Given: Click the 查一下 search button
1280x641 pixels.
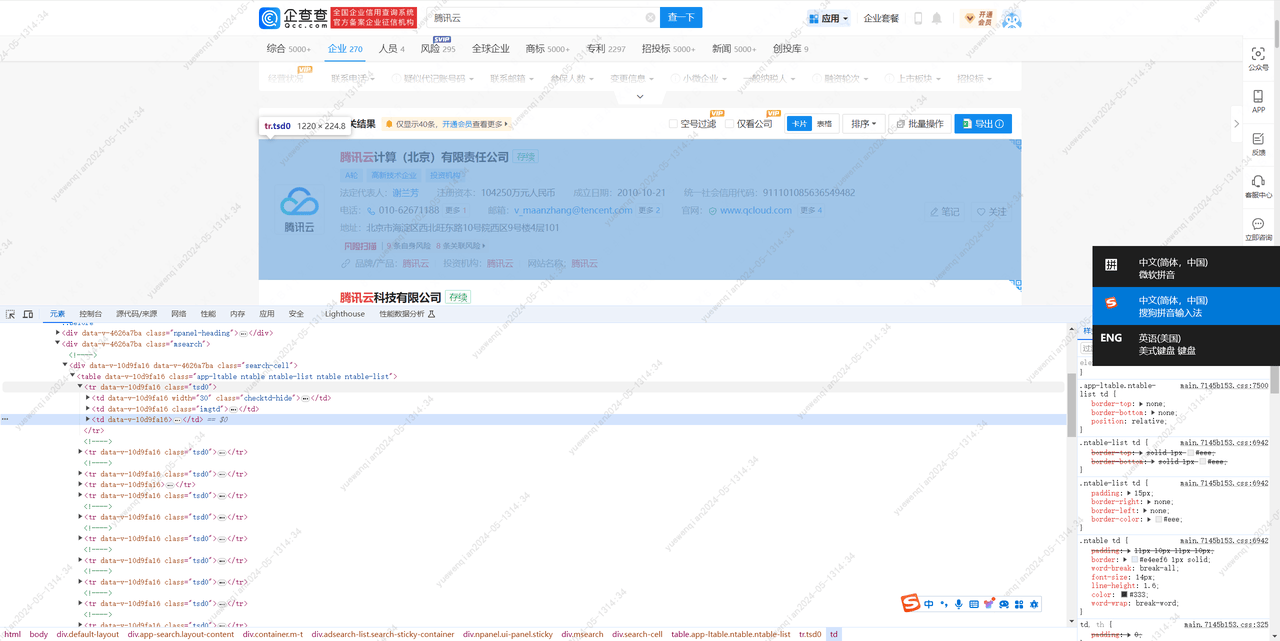Looking at the screenshot, I should pyautogui.click(x=681, y=17).
